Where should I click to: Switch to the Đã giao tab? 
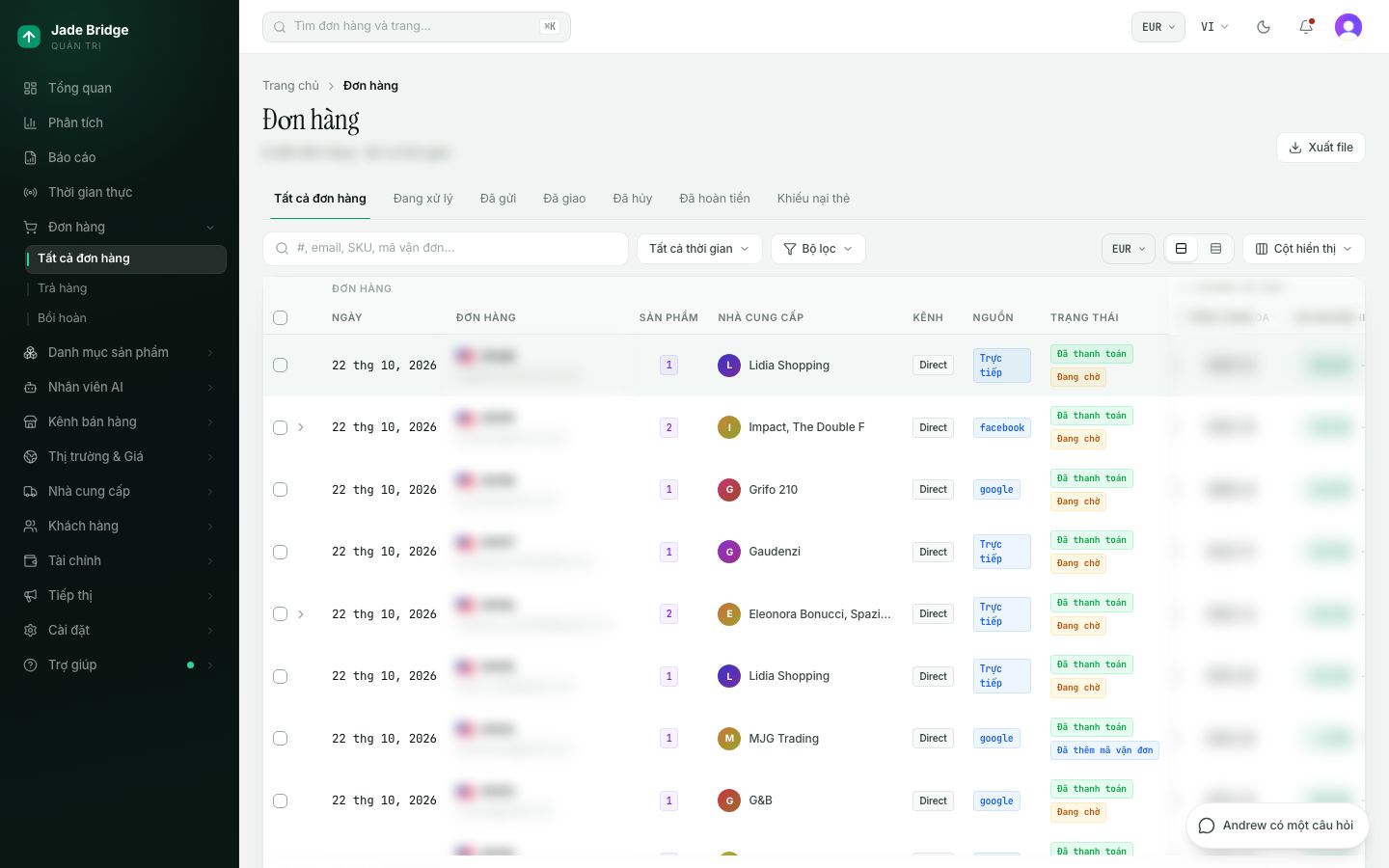(x=564, y=199)
